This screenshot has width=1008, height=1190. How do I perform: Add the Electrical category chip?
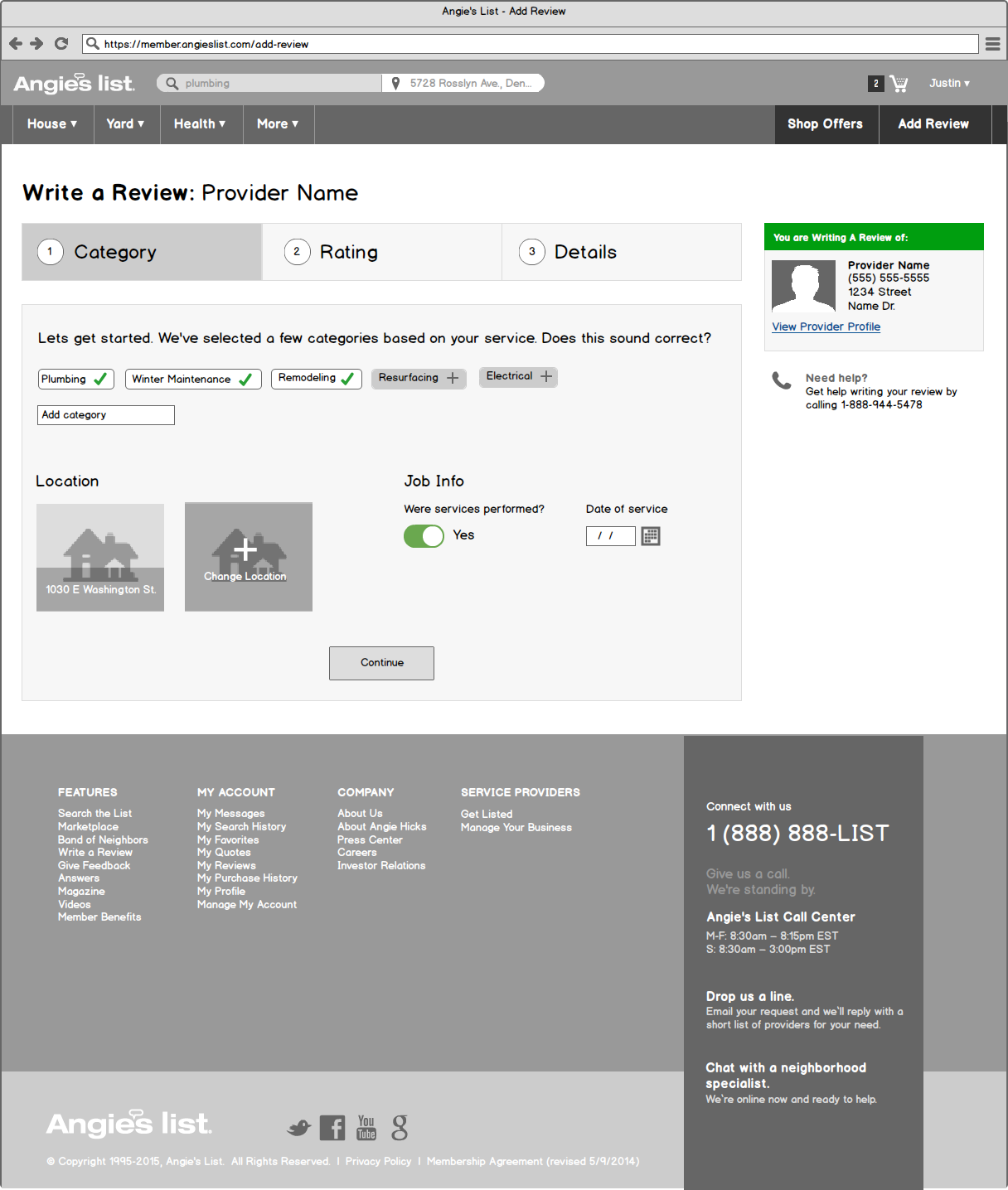[518, 377]
